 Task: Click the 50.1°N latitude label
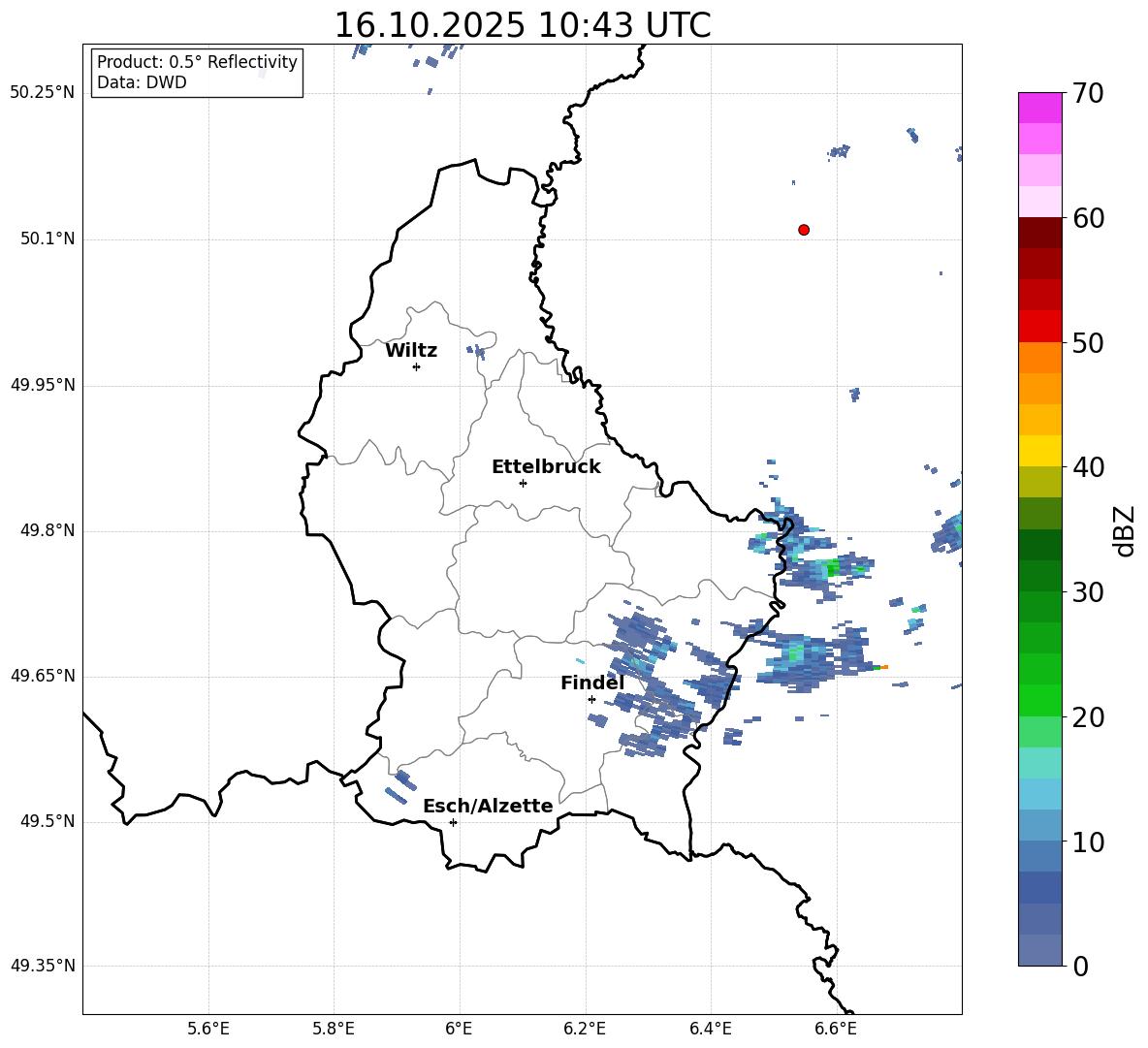coord(48,239)
